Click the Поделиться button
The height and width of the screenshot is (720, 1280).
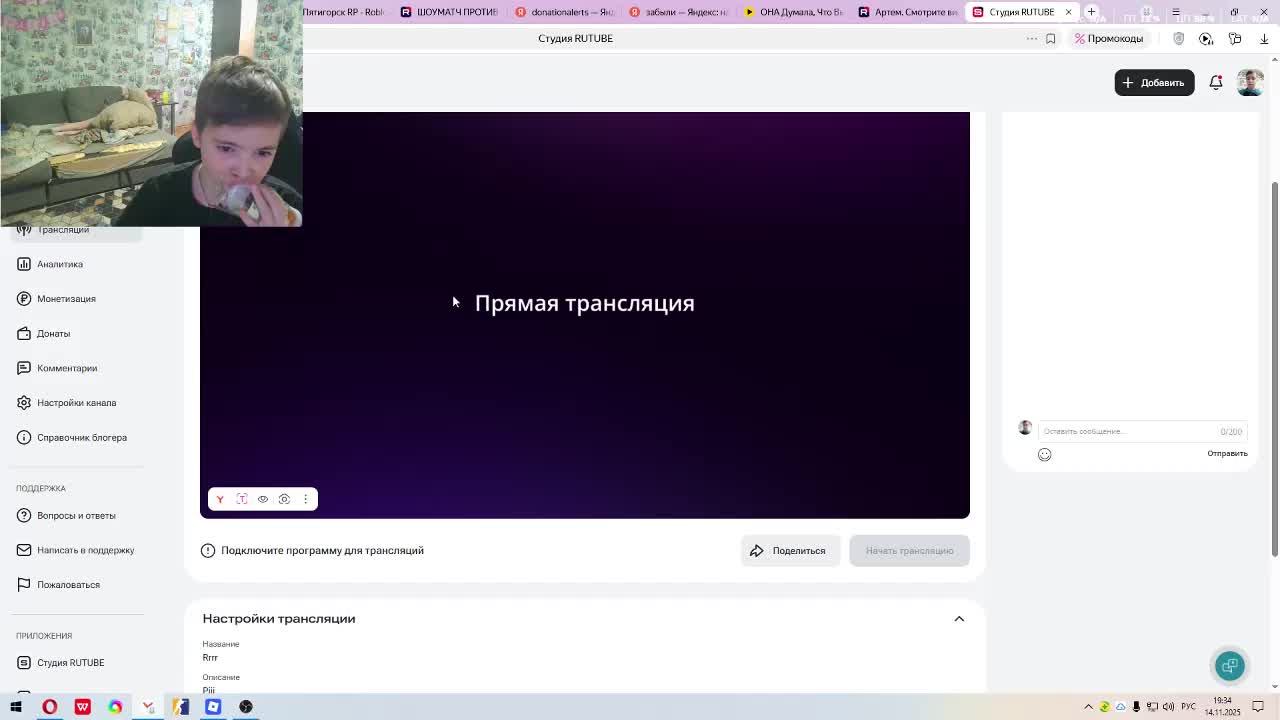(x=790, y=551)
